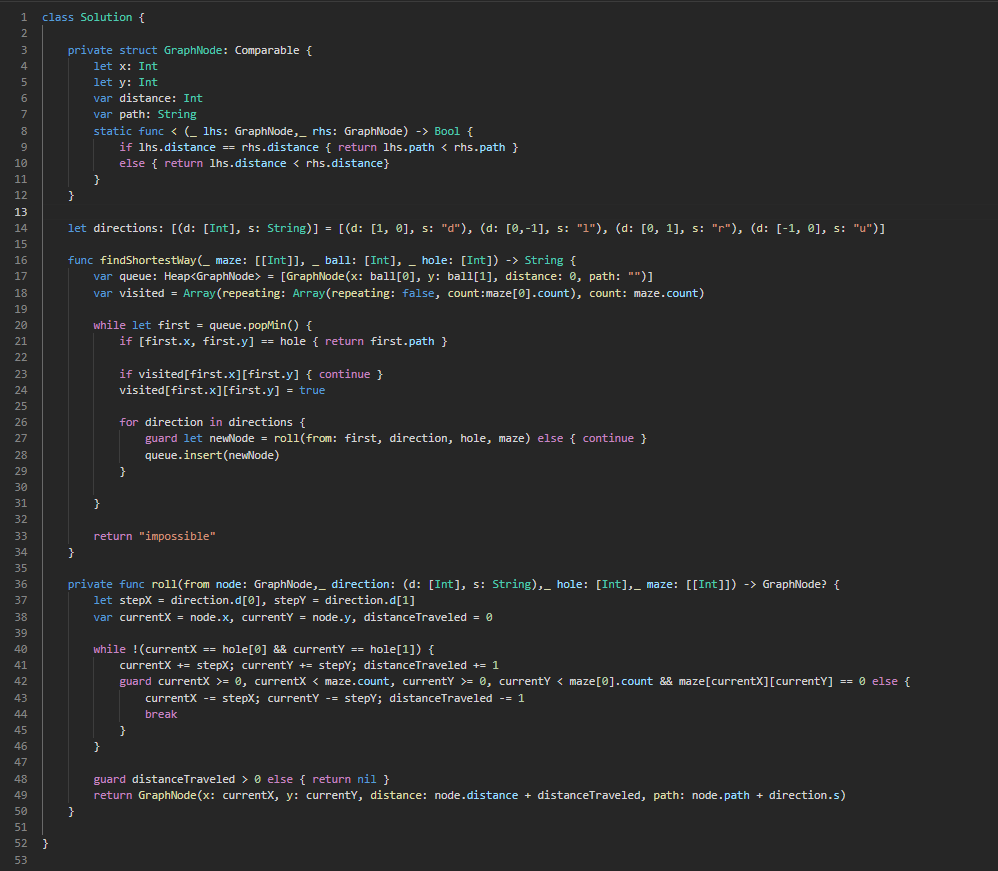Screen dimensions: 998x871
Task: Click the class name "Solution" on line 1
Action: tap(106, 17)
